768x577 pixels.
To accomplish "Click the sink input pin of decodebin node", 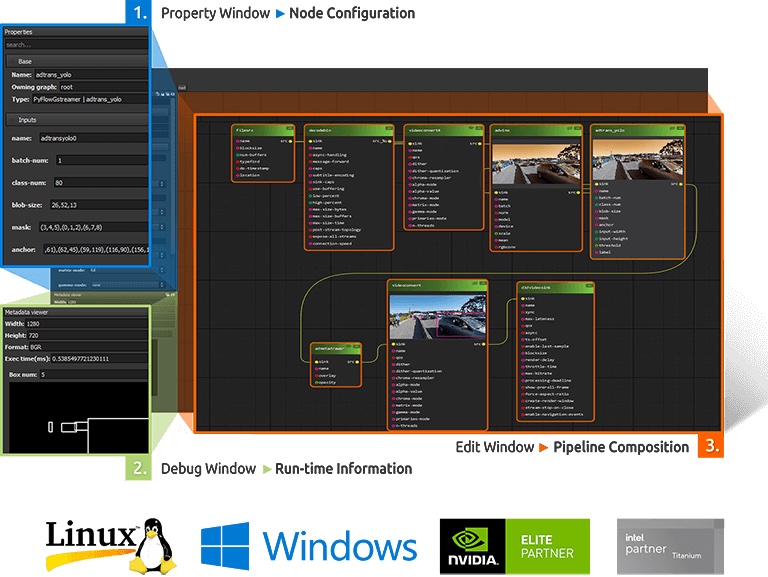I will (x=311, y=141).
